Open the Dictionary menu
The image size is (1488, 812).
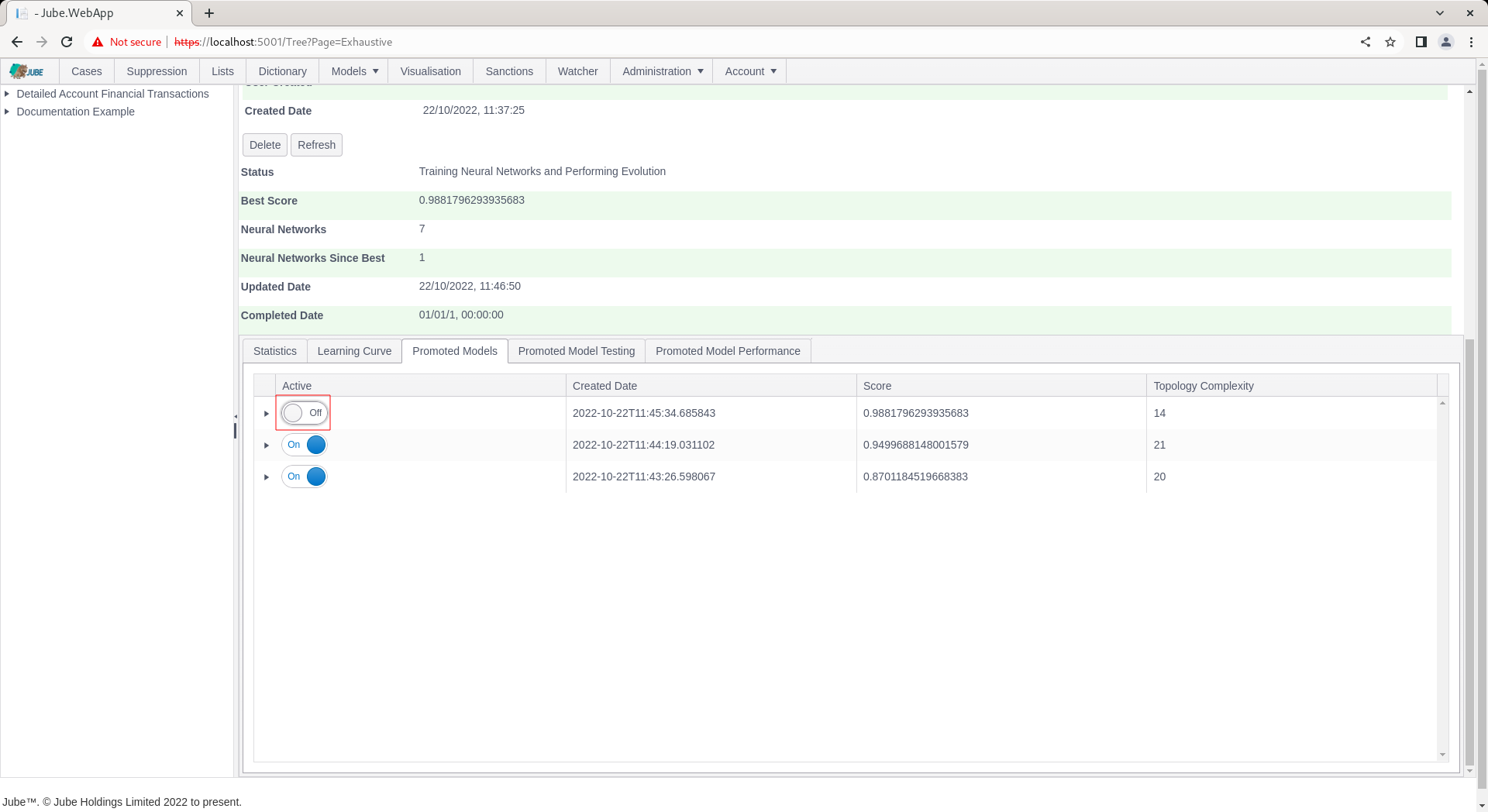coord(282,71)
